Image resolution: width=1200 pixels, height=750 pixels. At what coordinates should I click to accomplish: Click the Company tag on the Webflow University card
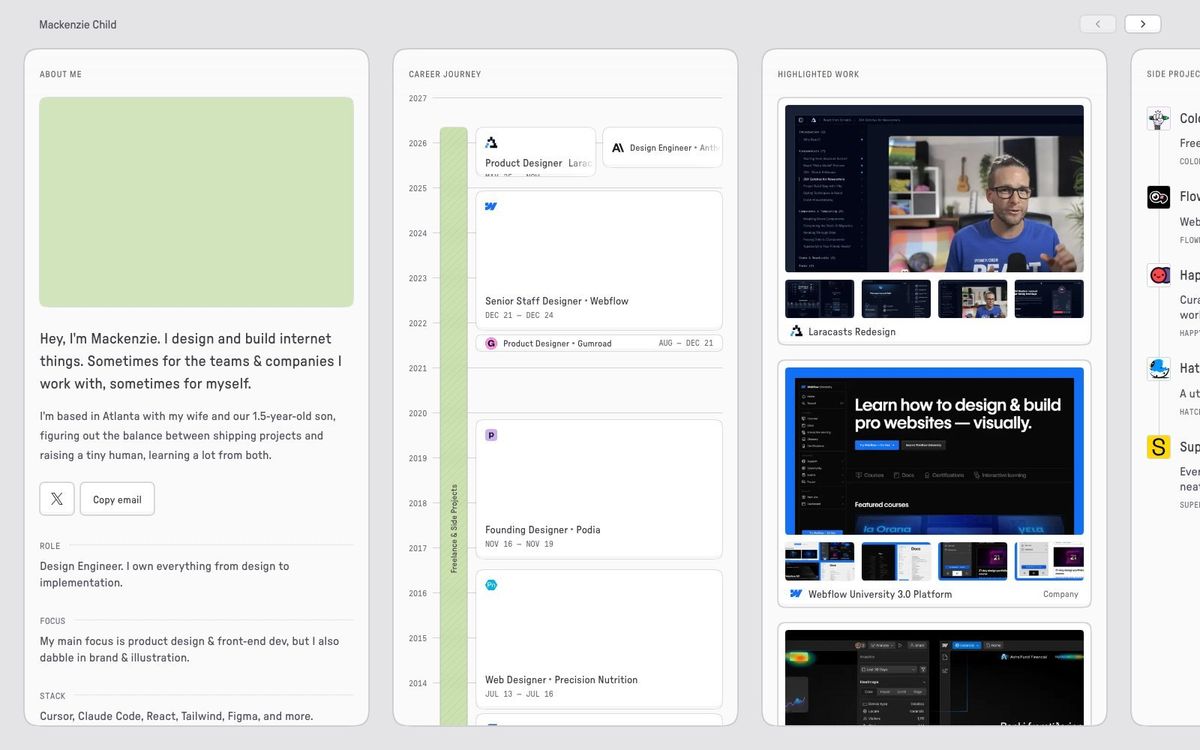[1061, 594]
